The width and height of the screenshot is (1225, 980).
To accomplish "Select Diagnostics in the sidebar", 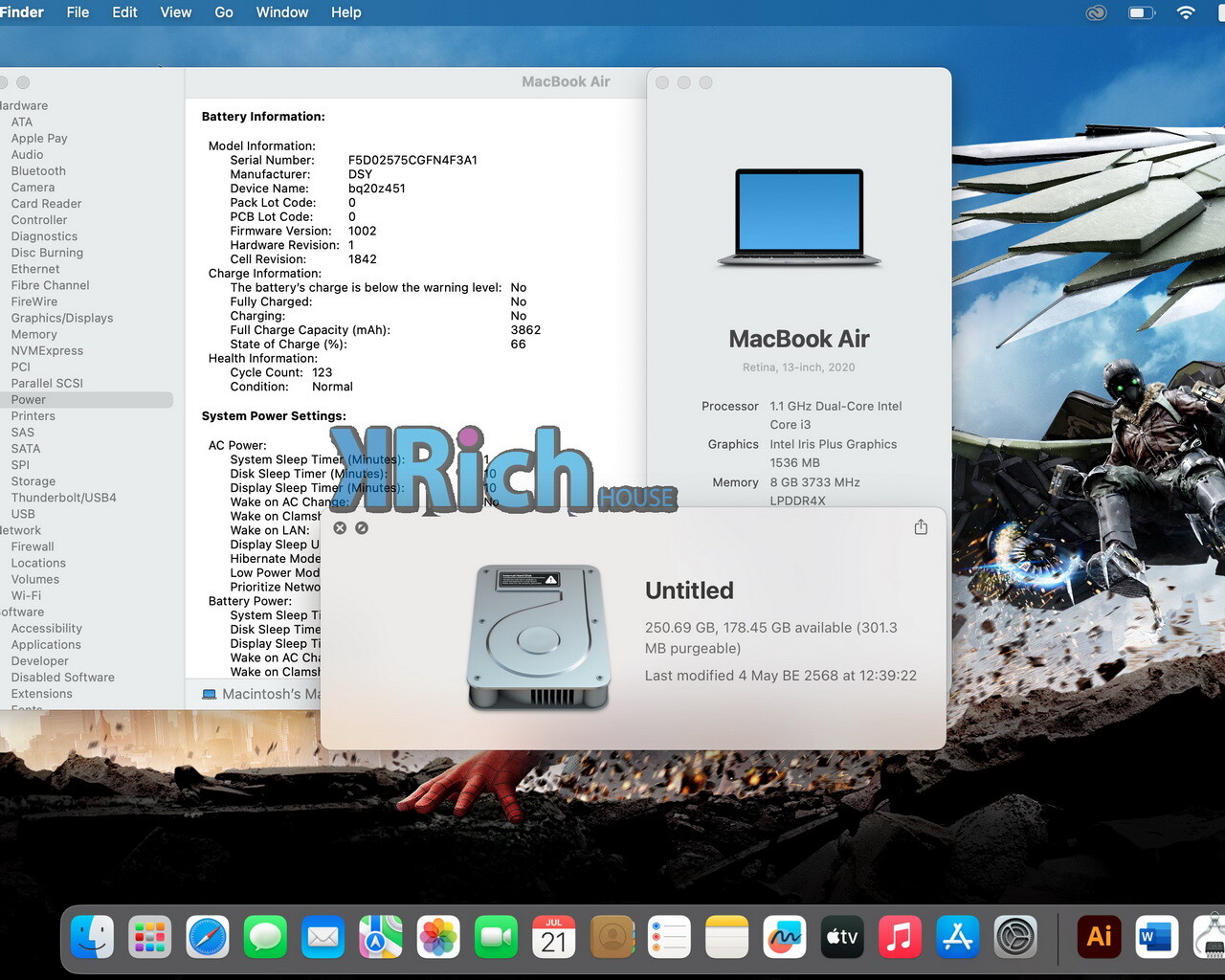I will (44, 236).
